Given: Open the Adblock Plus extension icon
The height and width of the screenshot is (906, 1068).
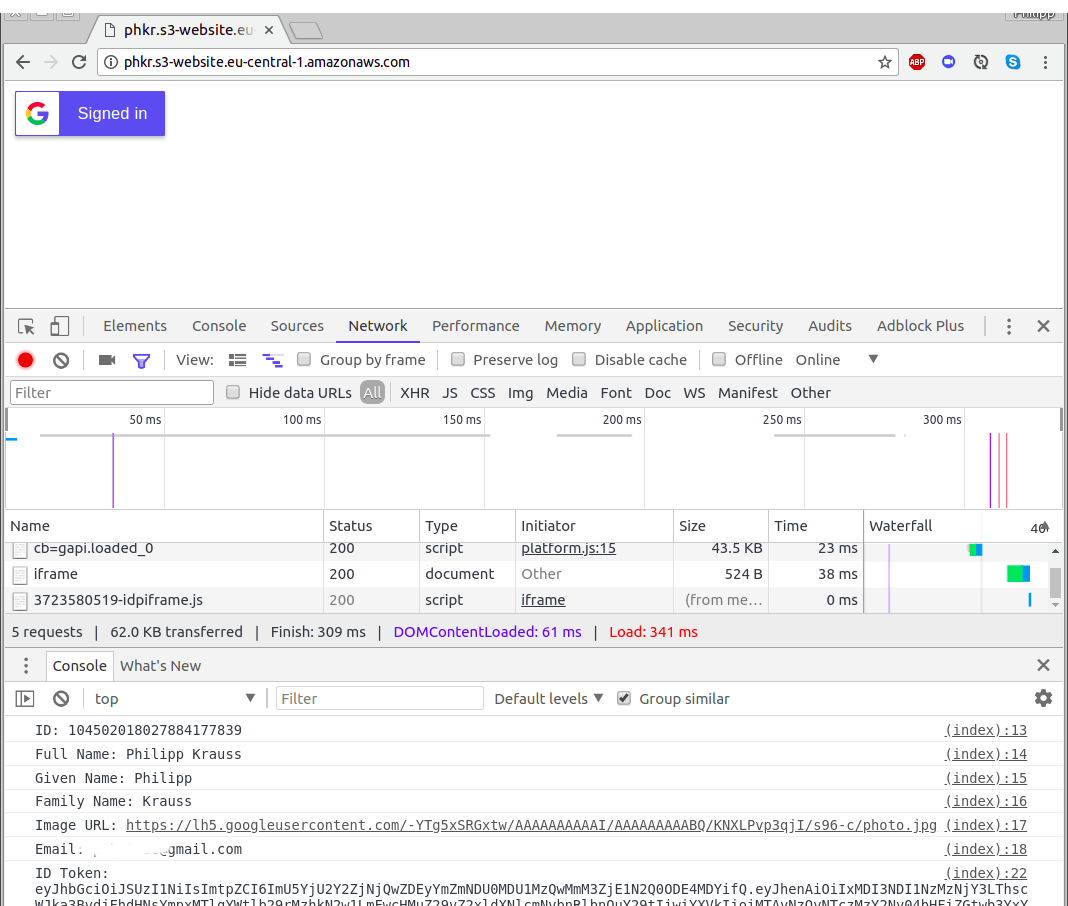Looking at the screenshot, I should (x=917, y=62).
